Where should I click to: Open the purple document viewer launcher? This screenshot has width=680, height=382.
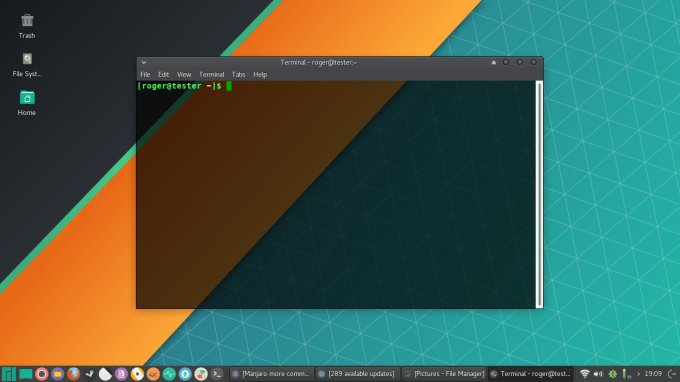tap(121, 374)
